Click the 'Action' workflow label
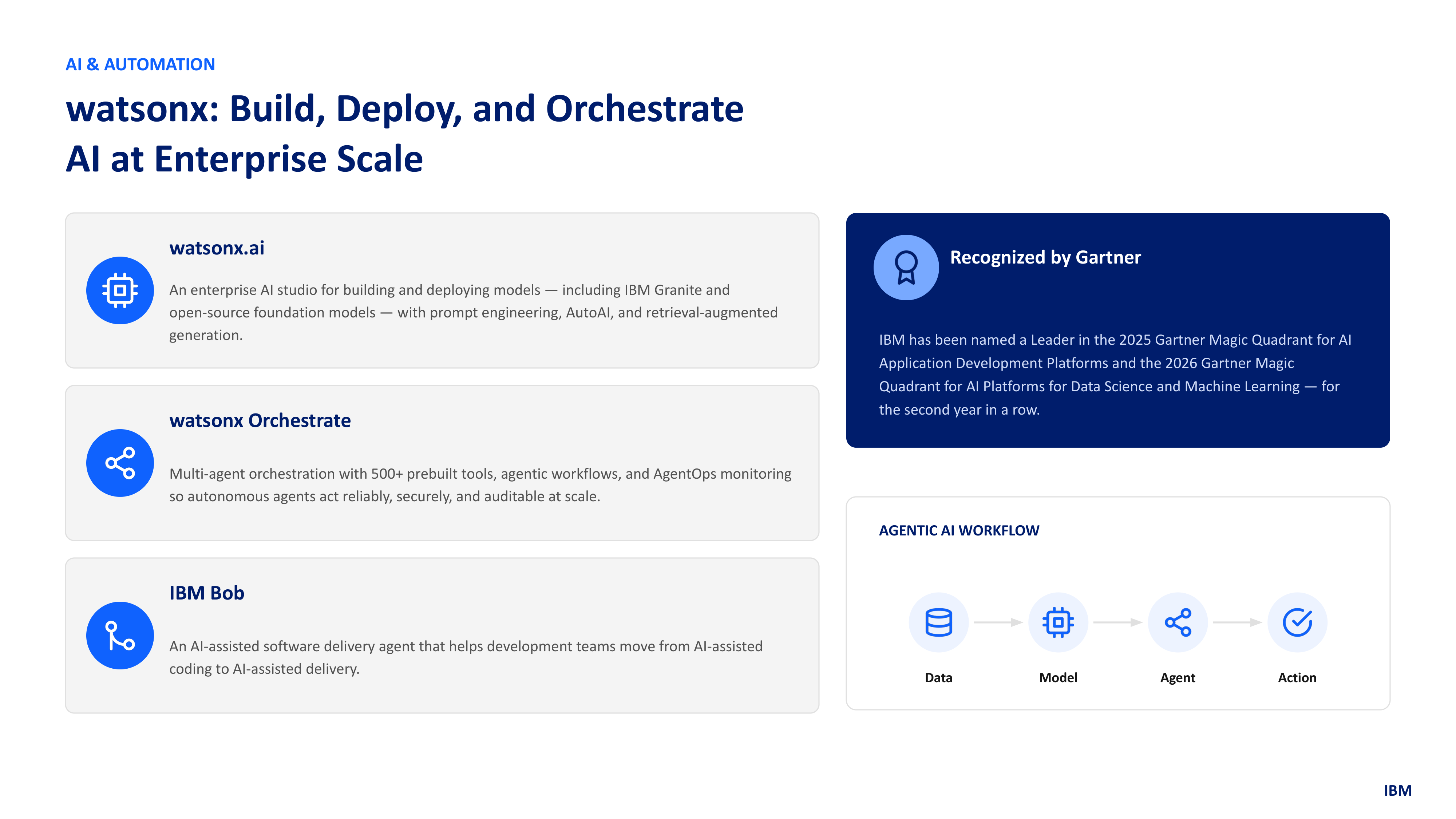 1297,678
